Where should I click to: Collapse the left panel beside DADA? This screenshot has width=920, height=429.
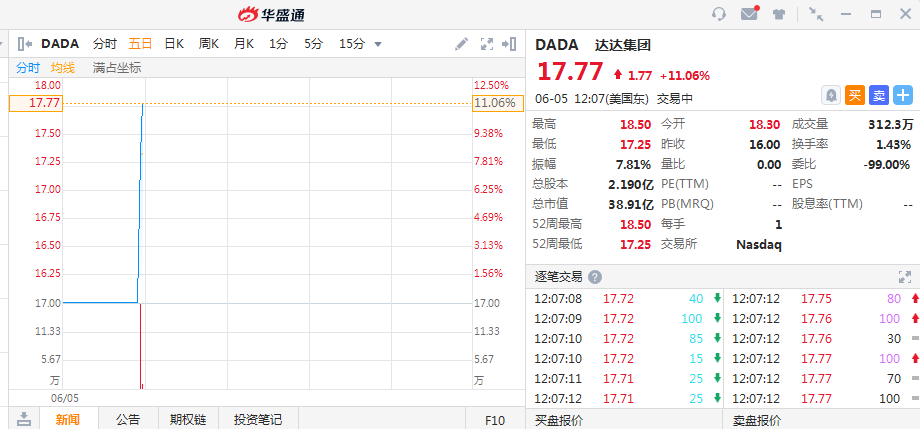pos(25,44)
